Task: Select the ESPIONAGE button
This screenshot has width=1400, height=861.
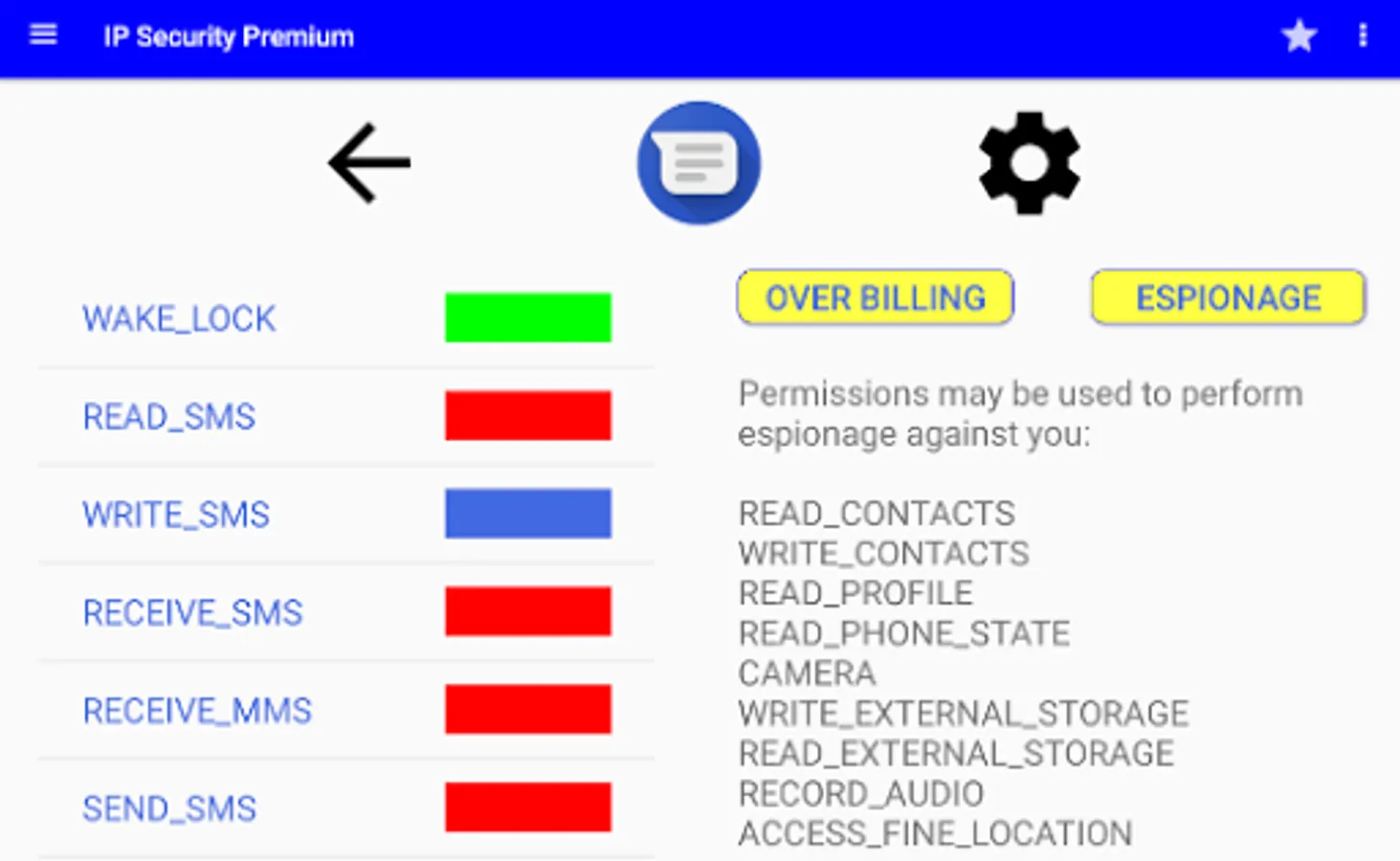Action: pos(1228,298)
